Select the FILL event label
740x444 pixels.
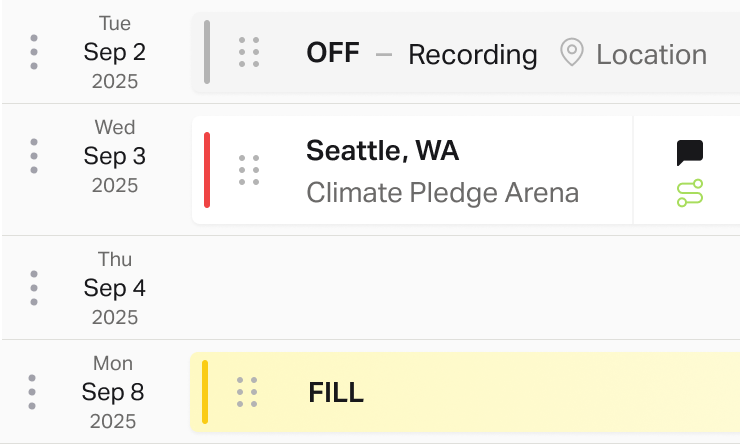click(336, 392)
